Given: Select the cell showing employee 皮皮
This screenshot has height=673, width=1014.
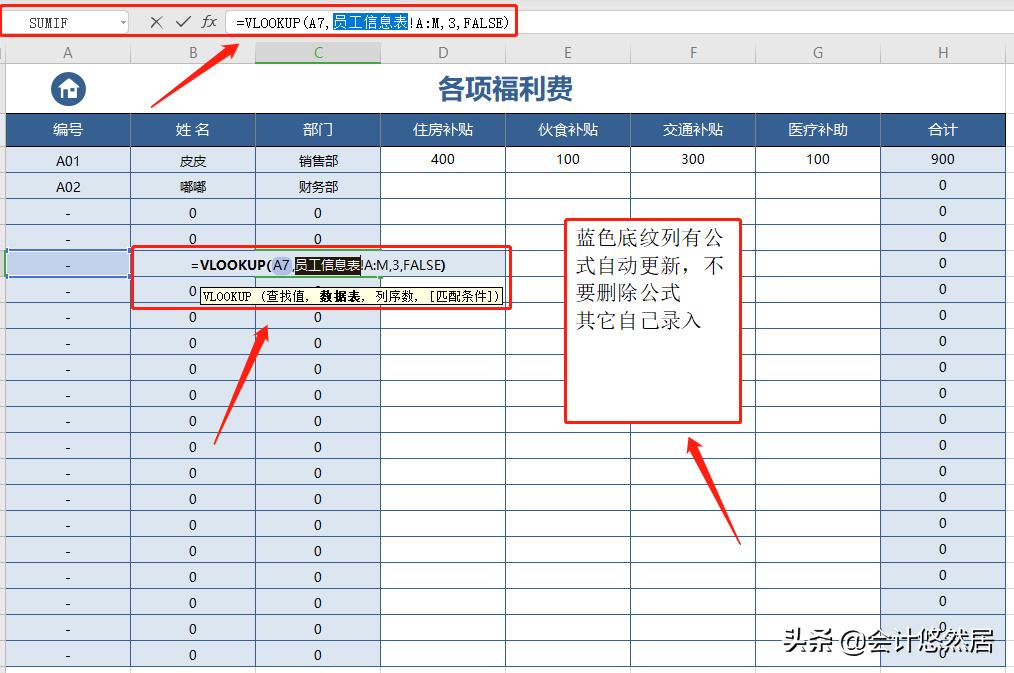Looking at the screenshot, I should (192, 159).
